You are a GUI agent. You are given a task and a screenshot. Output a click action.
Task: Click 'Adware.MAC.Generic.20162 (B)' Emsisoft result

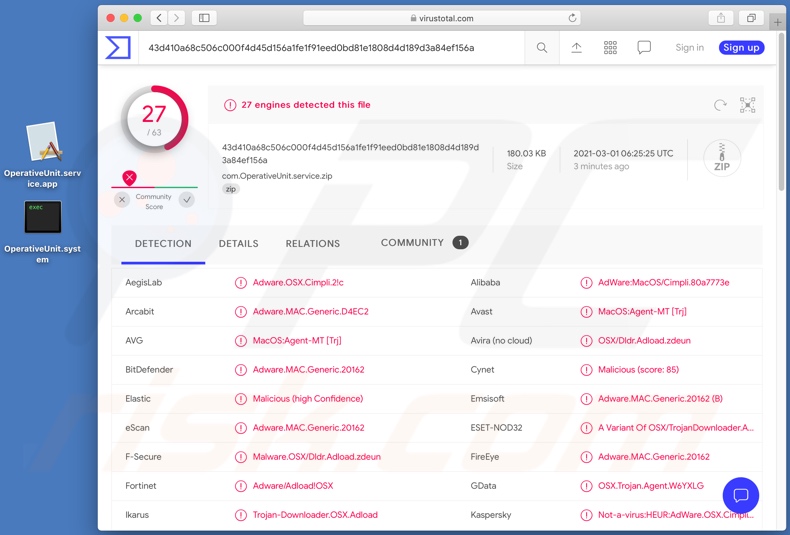660,398
